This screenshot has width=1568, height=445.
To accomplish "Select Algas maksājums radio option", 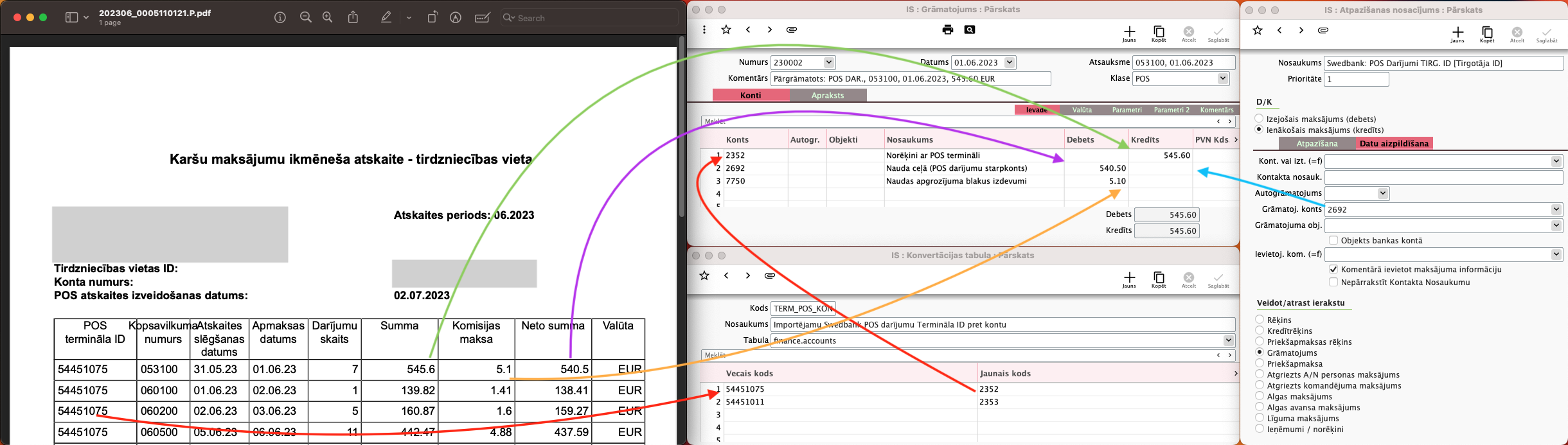I will (1260, 396).
